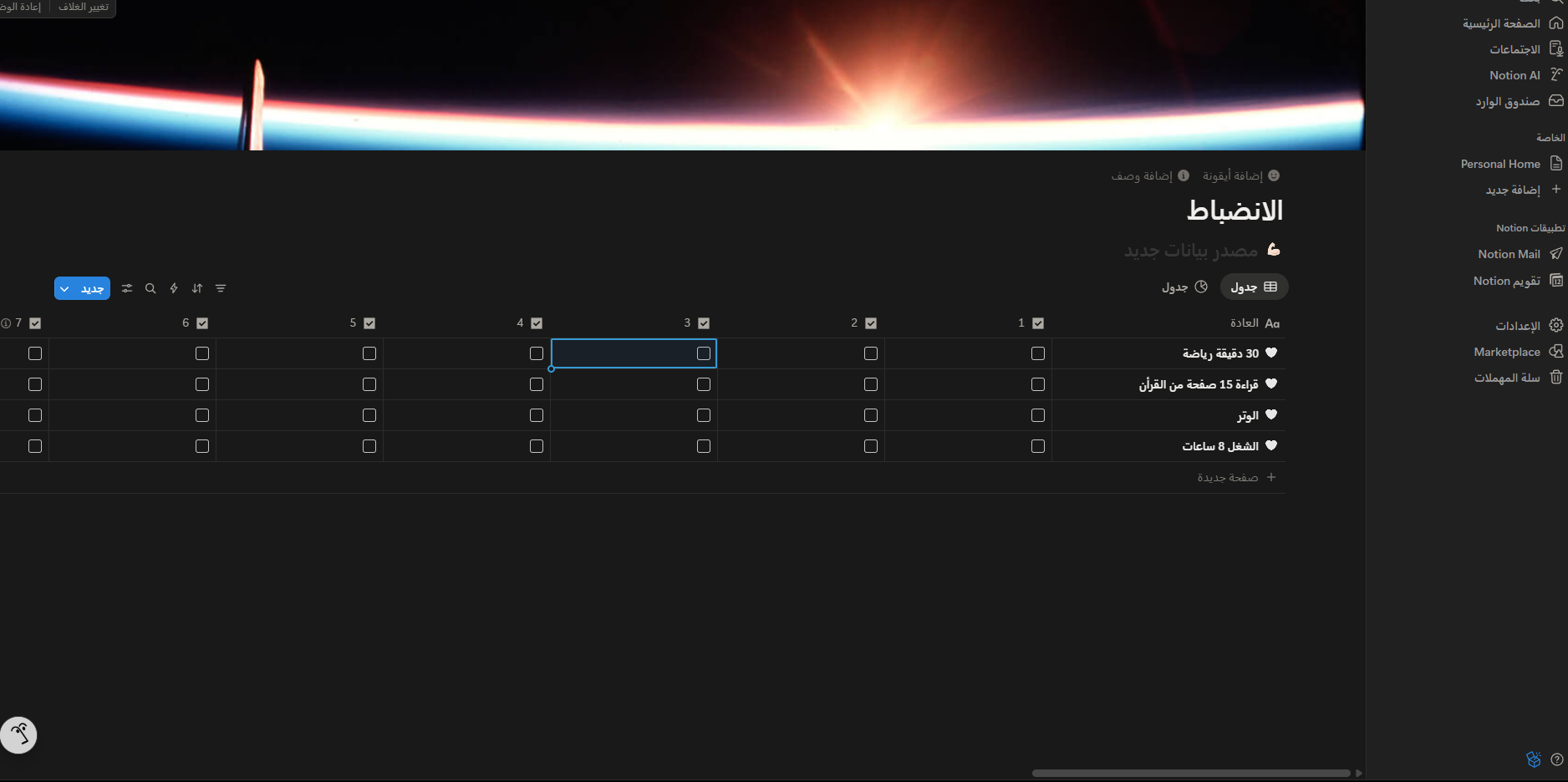
Task: Check column 4 box for الوتر row
Action: (537, 415)
